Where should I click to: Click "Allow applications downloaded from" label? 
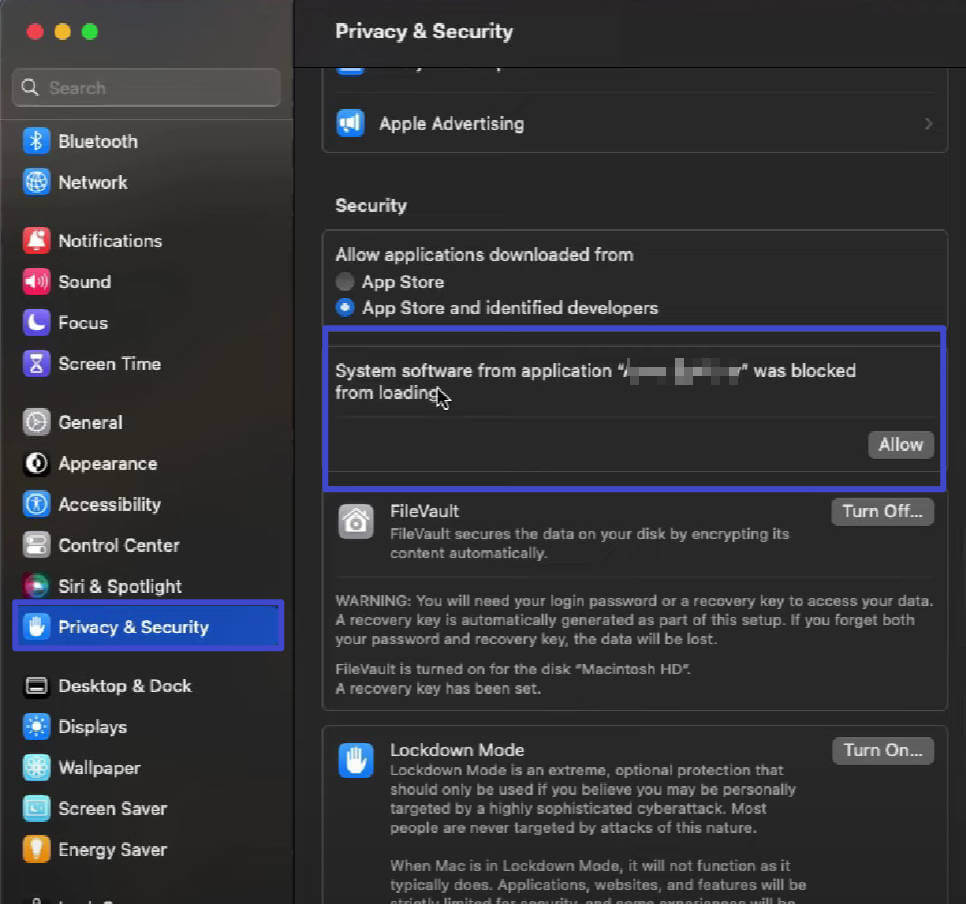tap(484, 255)
